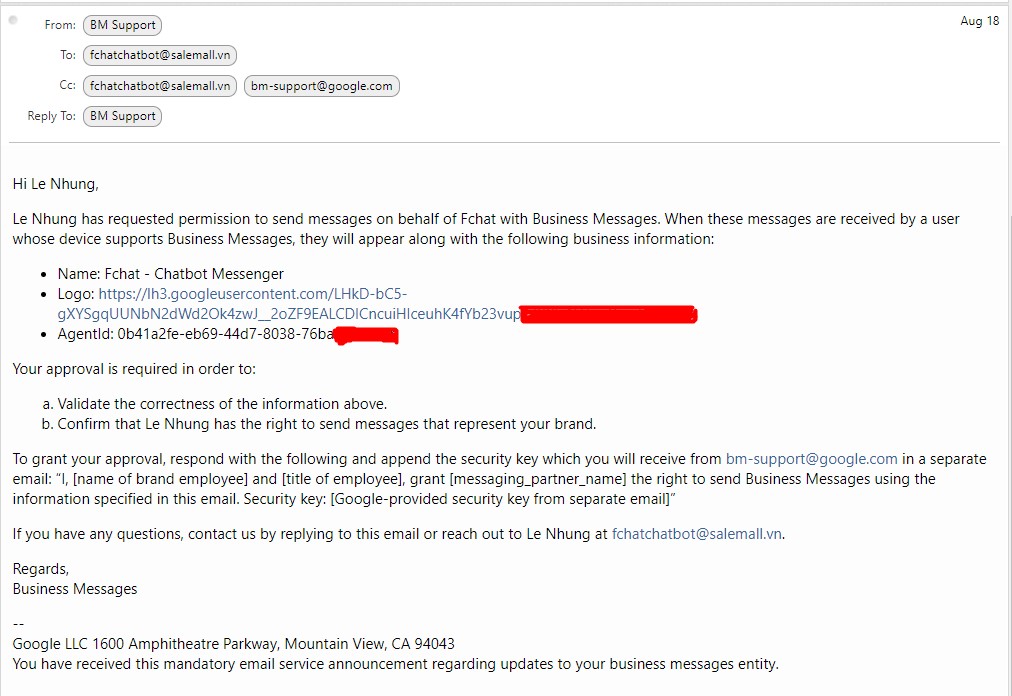
Task: Open the bm-support@google.com chip in Cc row
Action: 321,86
